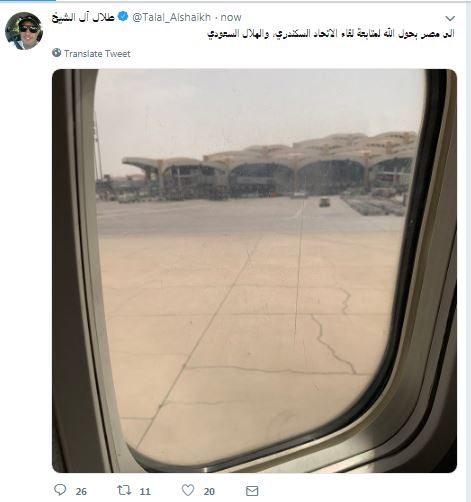This screenshot has height=502, width=471.
Task: Click the reply speech bubble icon
Action: pyautogui.click(x=60, y=490)
